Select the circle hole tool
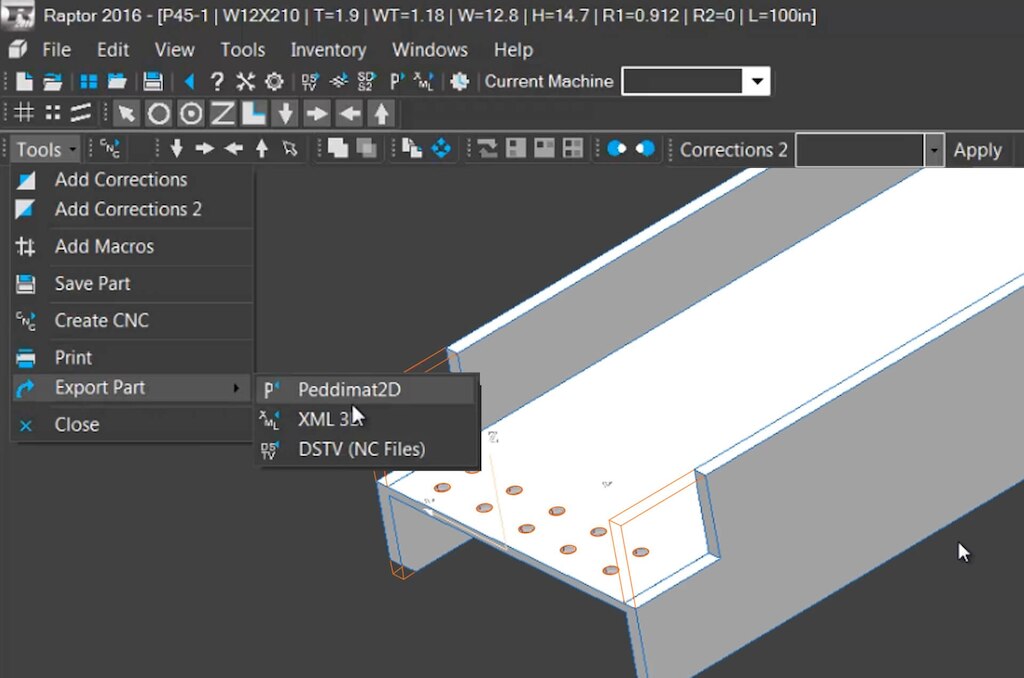 click(158, 113)
